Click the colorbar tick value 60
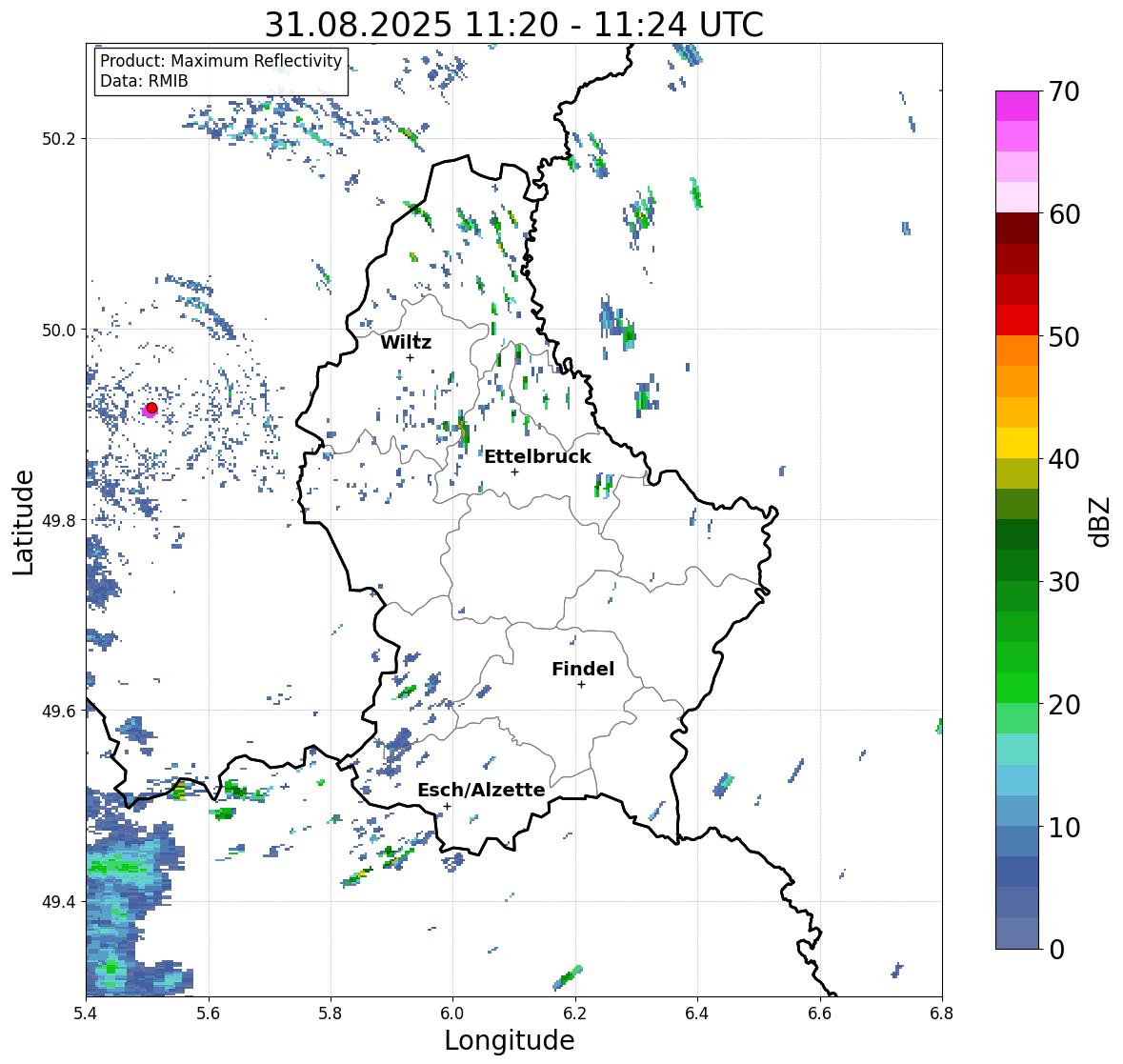1123x1064 pixels. pos(1064,214)
